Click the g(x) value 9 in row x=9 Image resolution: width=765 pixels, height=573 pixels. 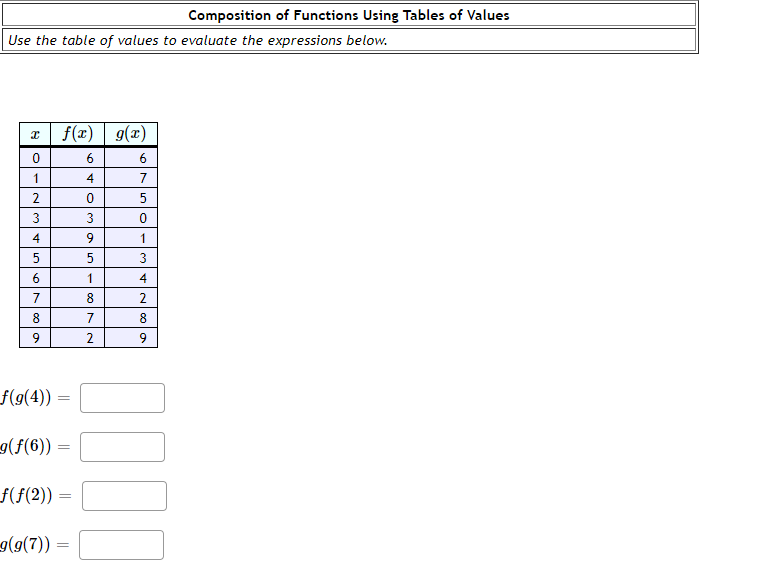(143, 338)
